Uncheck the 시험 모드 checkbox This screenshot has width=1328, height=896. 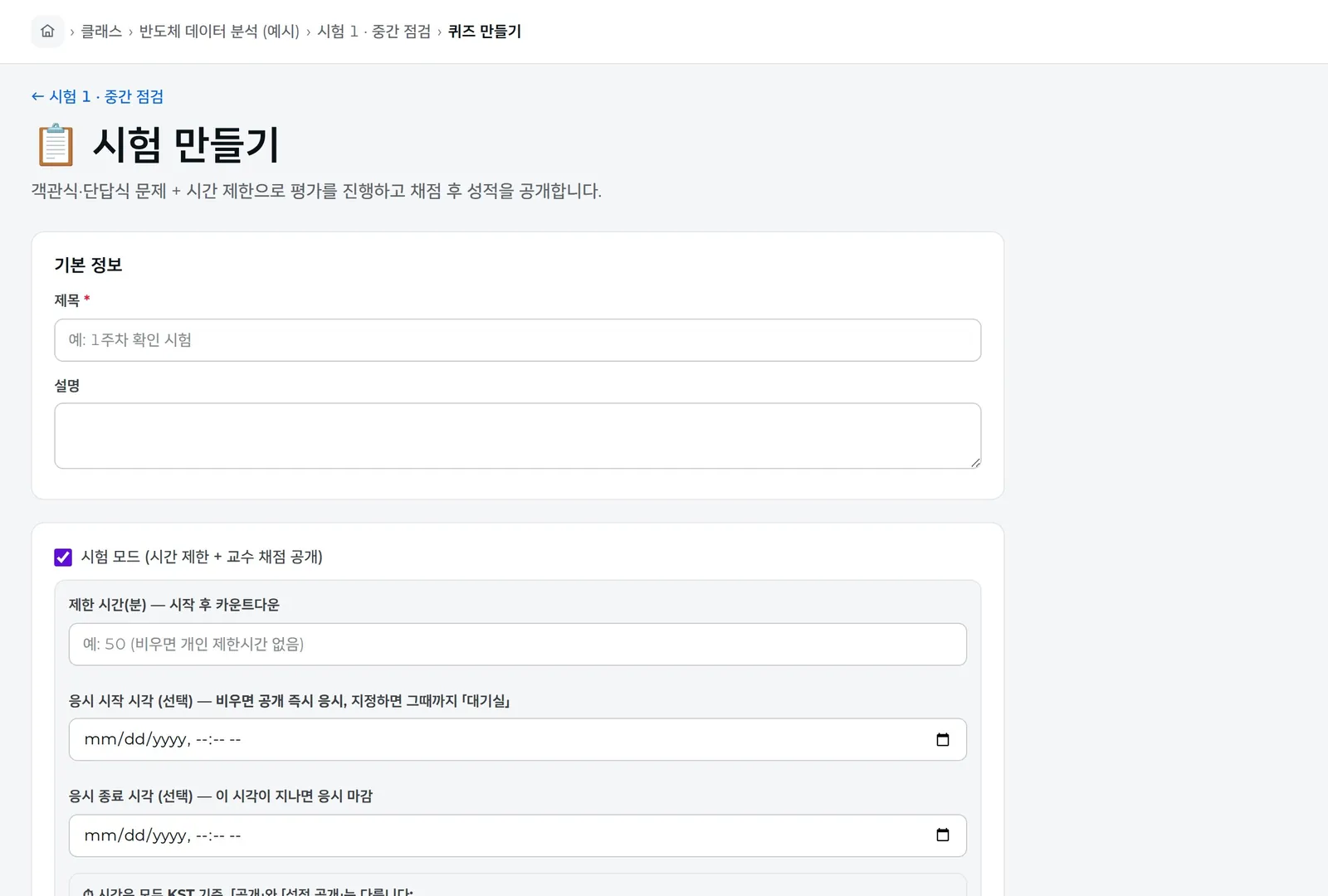(x=63, y=558)
